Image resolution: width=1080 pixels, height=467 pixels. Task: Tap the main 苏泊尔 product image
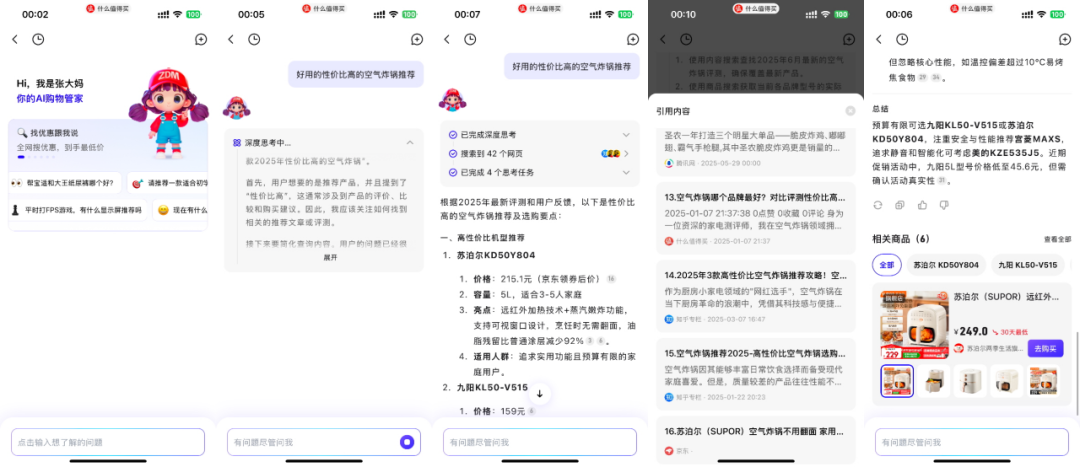point(914,325)
